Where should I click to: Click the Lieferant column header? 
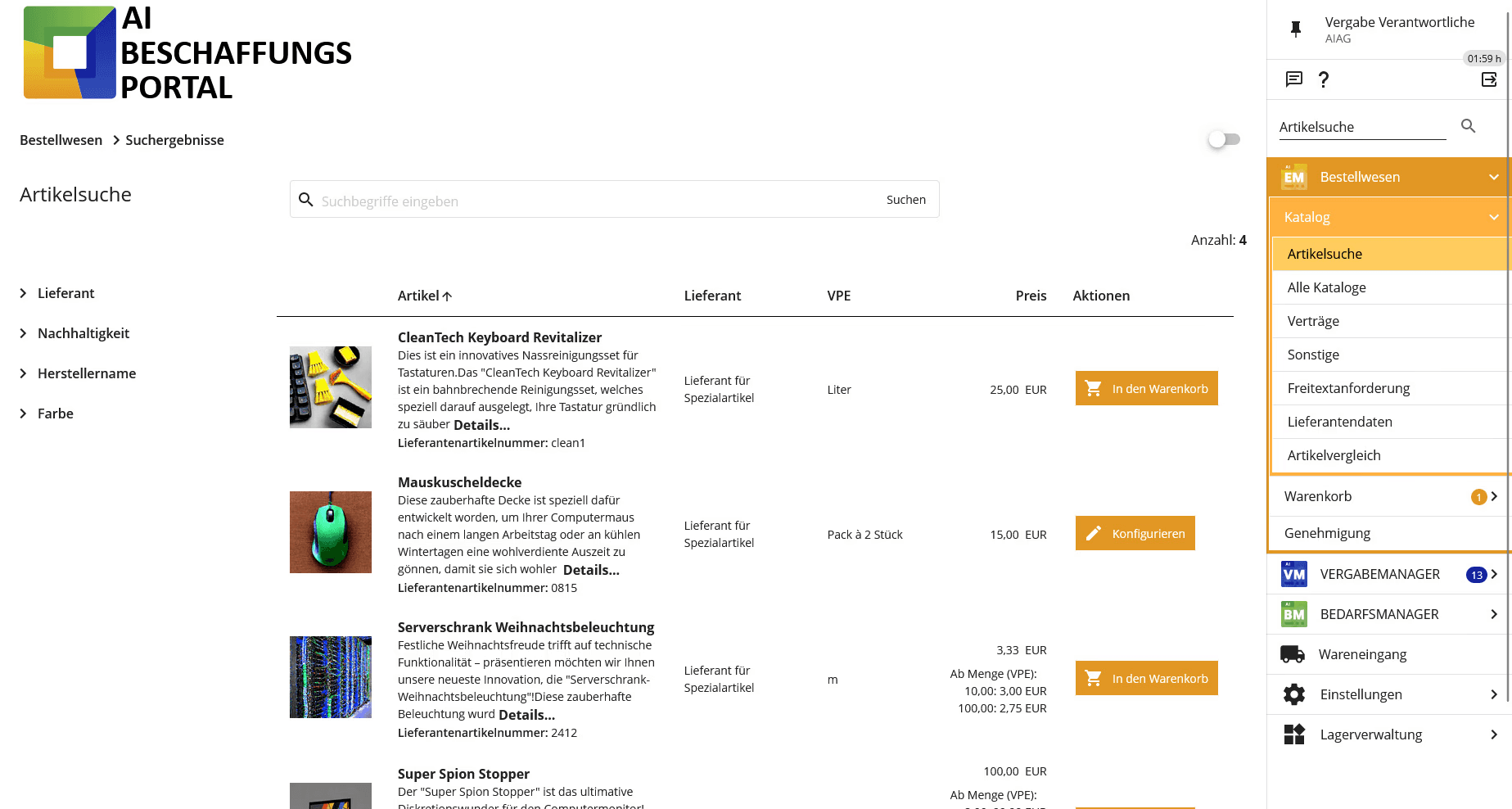click(x=712, y=296)
